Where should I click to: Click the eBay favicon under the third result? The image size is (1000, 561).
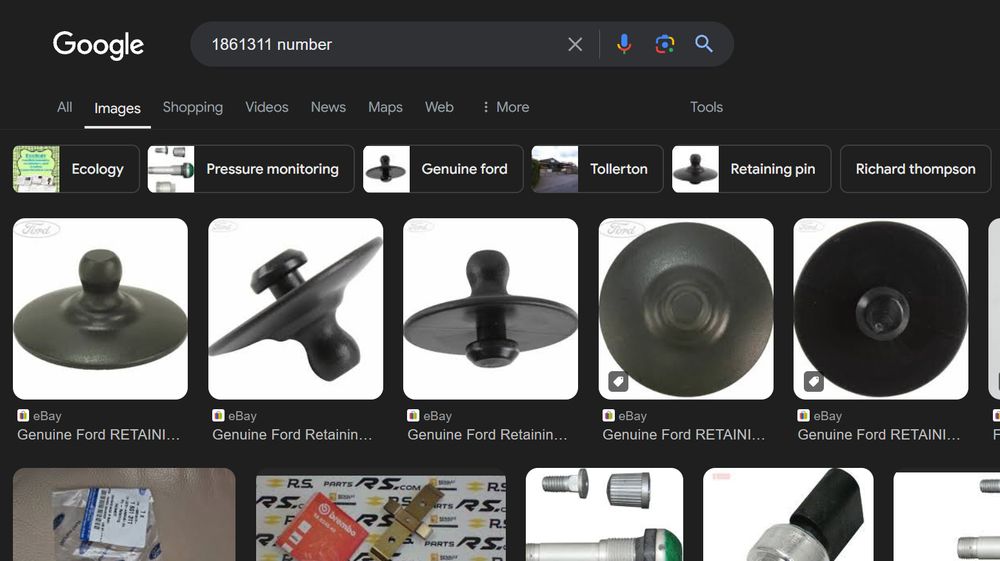coord(413,416)
